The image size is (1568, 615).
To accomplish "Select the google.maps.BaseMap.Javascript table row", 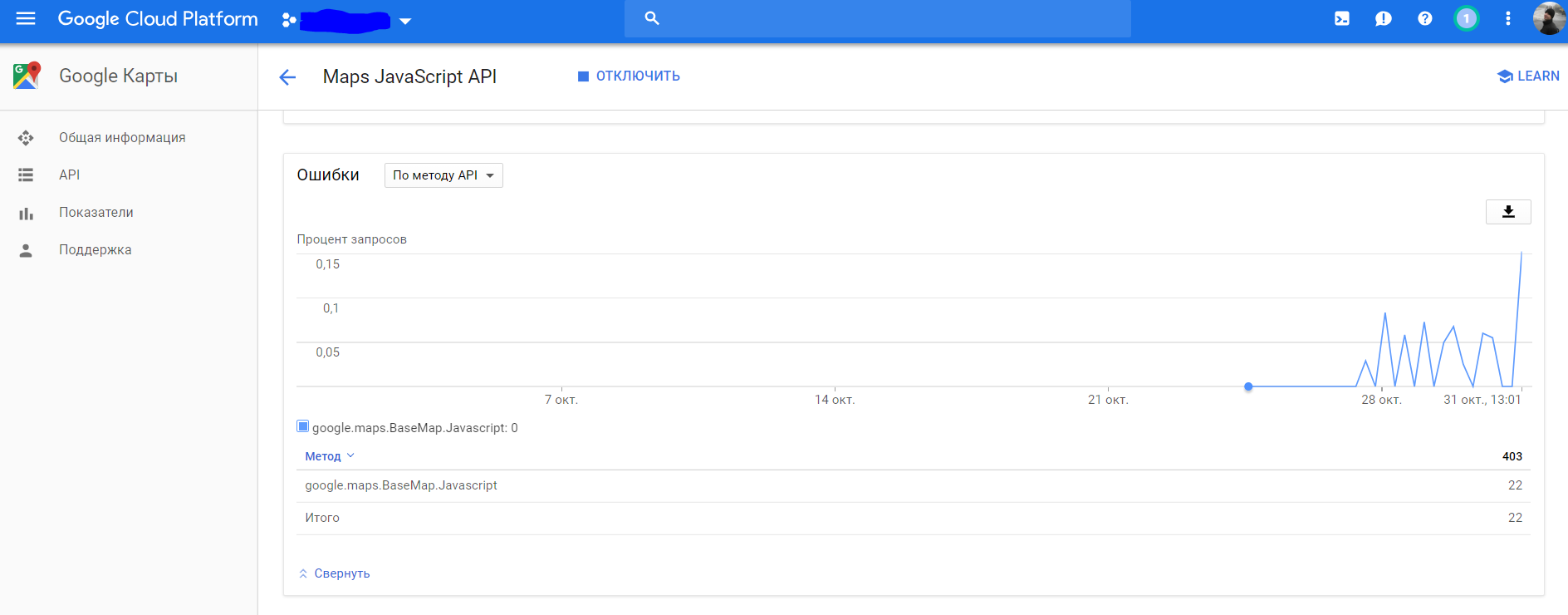I will (x=914, y=485).
